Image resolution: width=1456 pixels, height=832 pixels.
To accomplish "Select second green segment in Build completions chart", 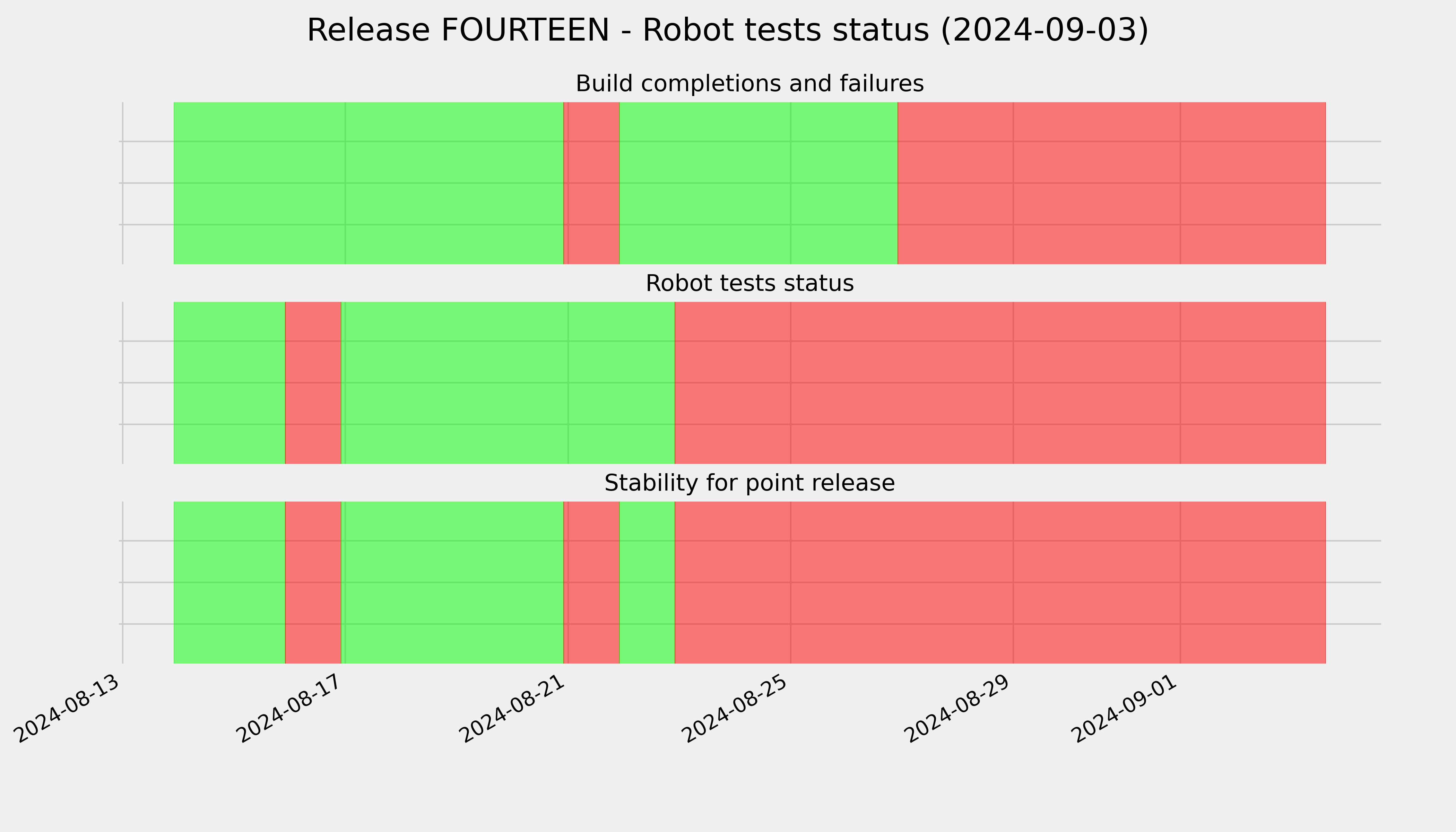I will 758,183.
